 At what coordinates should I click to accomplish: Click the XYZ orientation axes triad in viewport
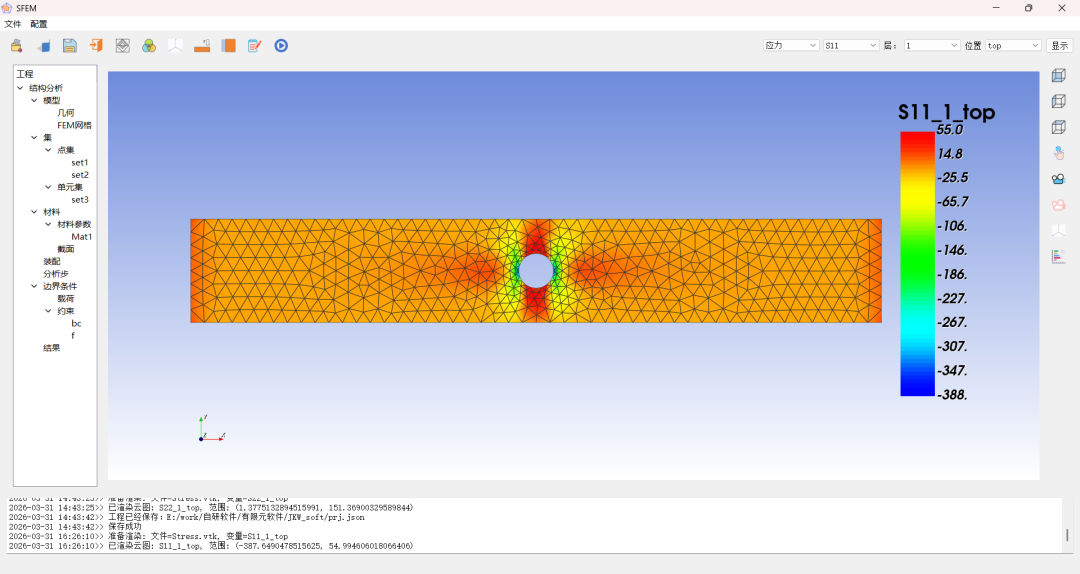211,429
